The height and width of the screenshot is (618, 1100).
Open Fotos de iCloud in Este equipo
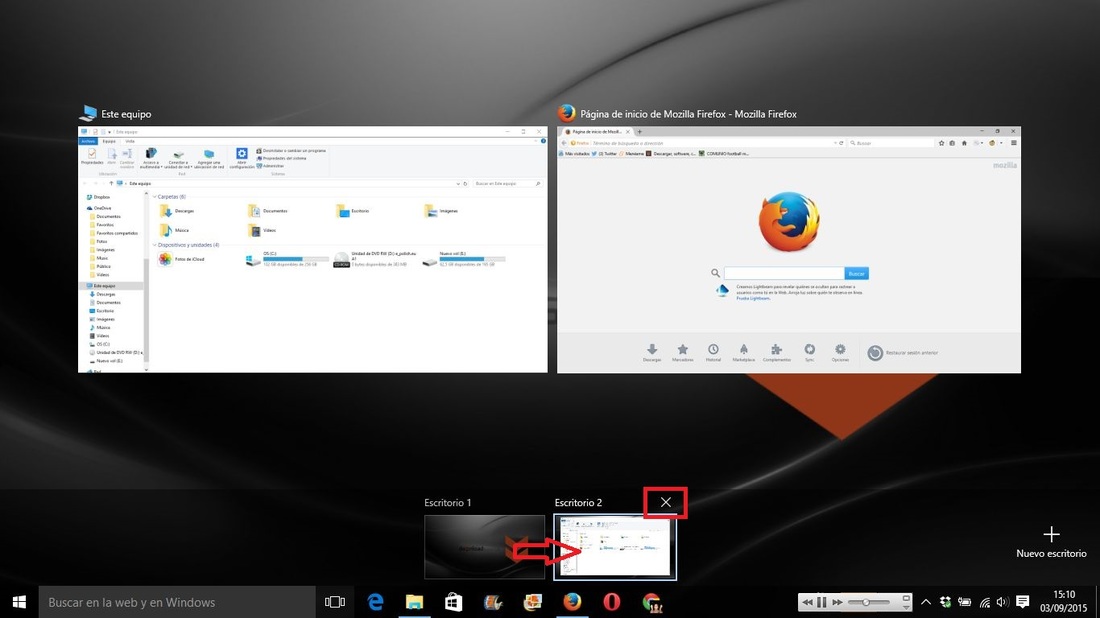click(x=181, y=259)
